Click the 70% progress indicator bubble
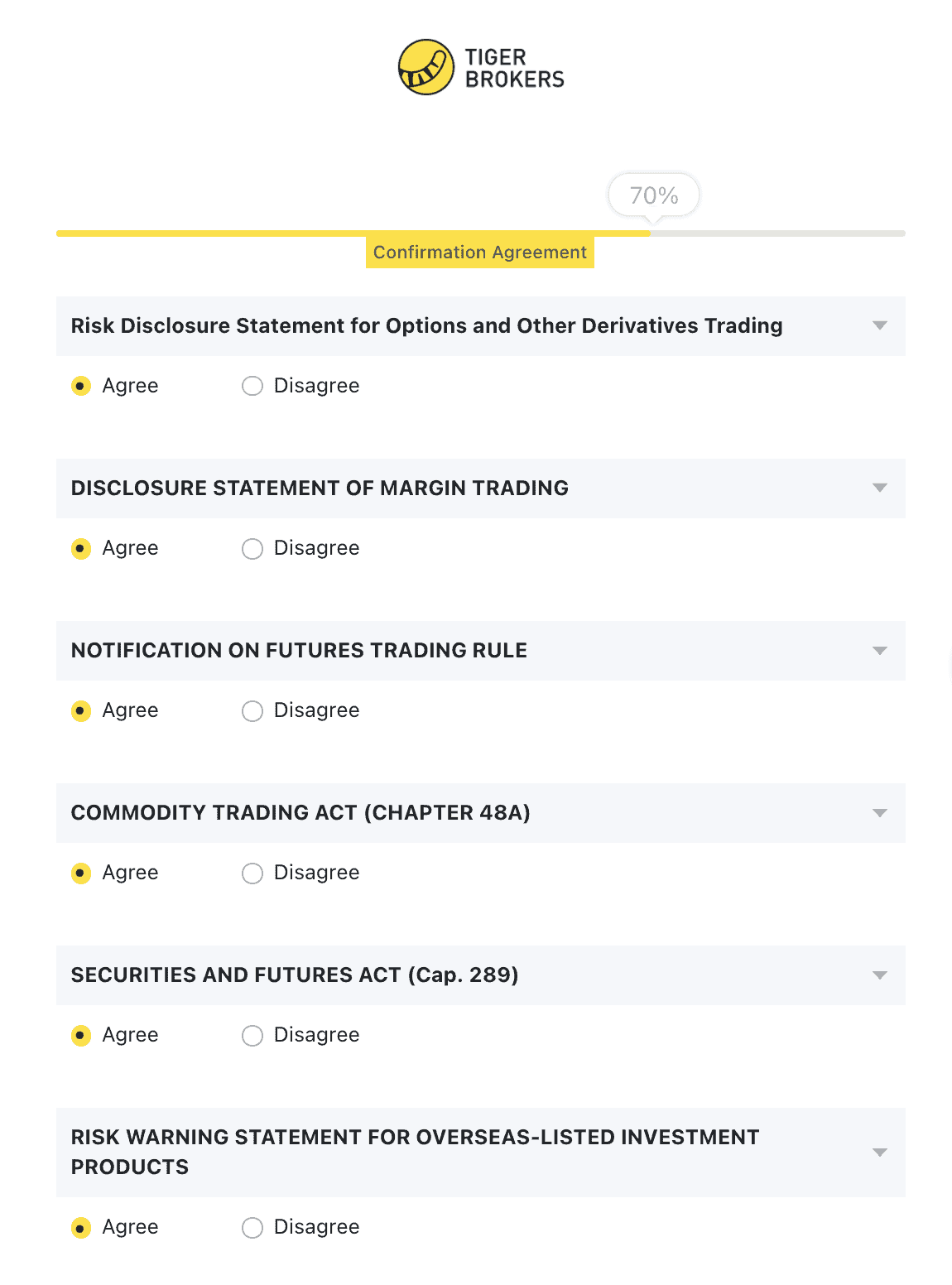This screenshot has width=952, height=1285. pos(654,195)
